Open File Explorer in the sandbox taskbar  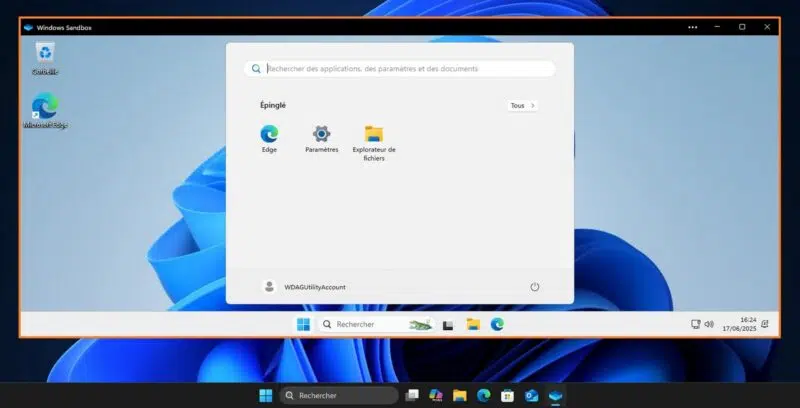(473, 324)
